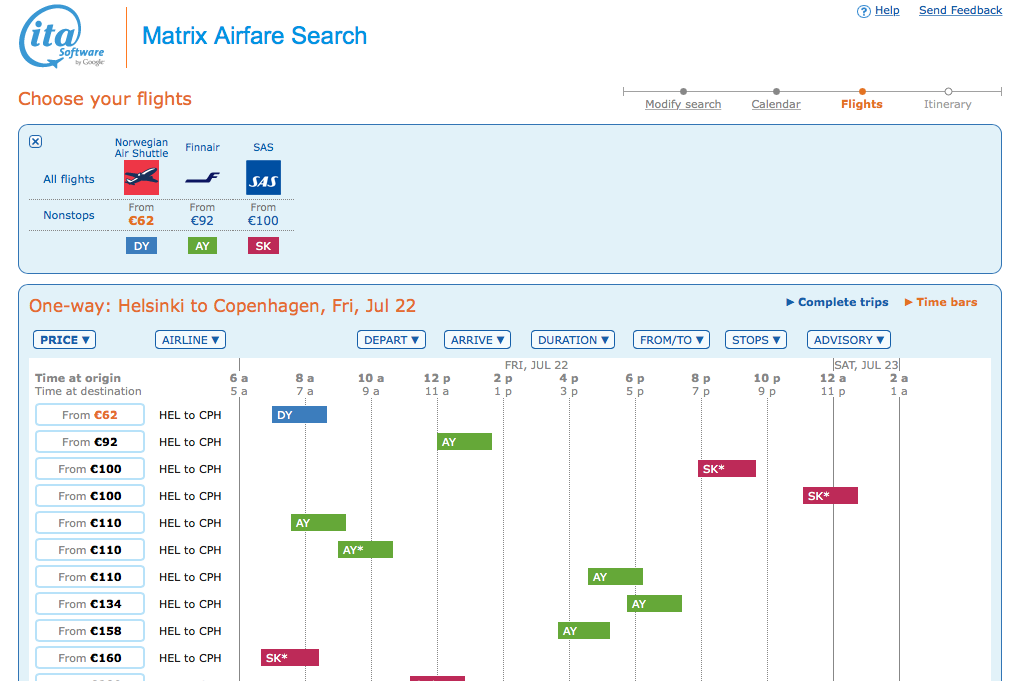Open the AIRLINE filter dropdown

click(190, 340)
